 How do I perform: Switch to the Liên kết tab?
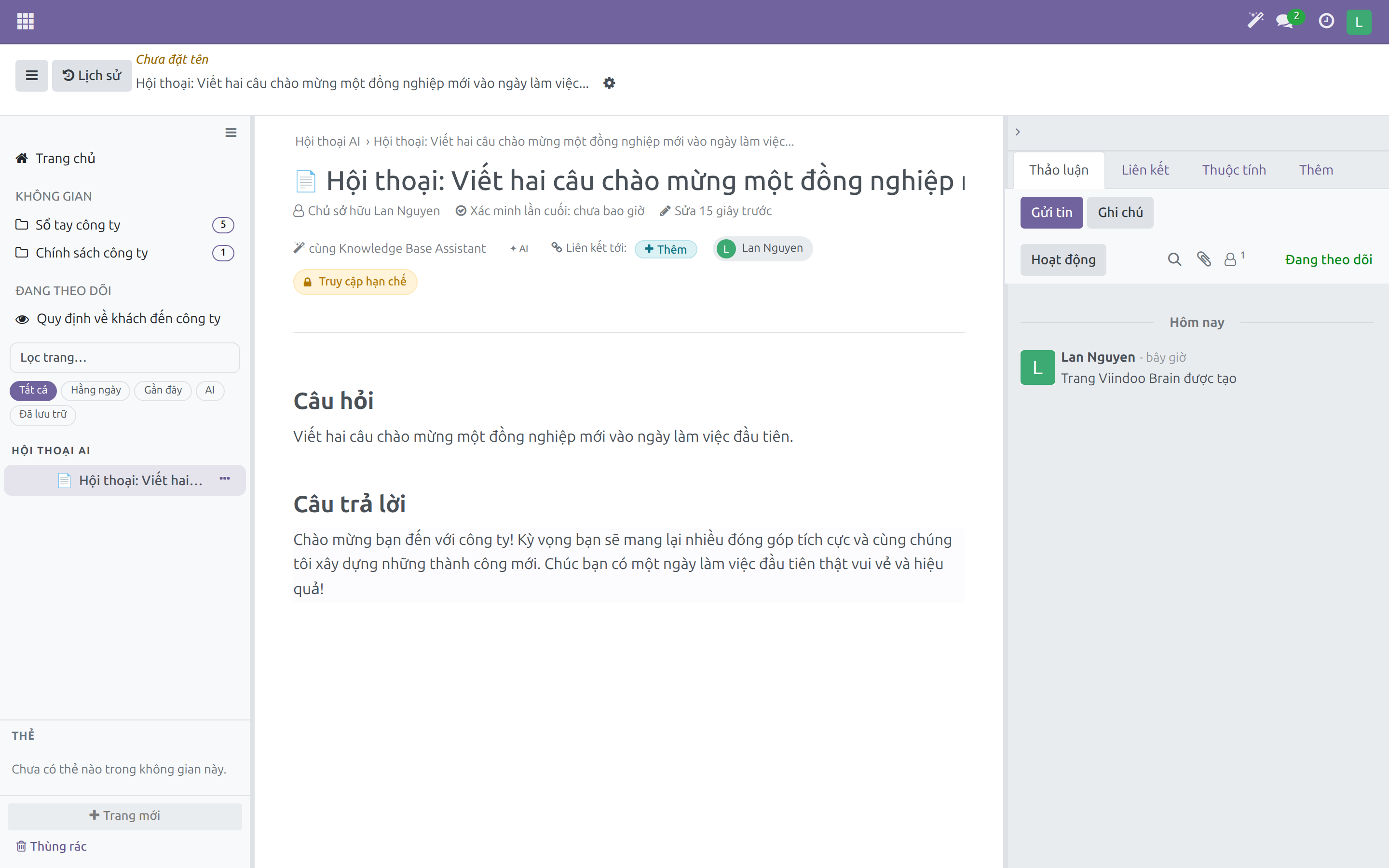(x=1145, y=170)
